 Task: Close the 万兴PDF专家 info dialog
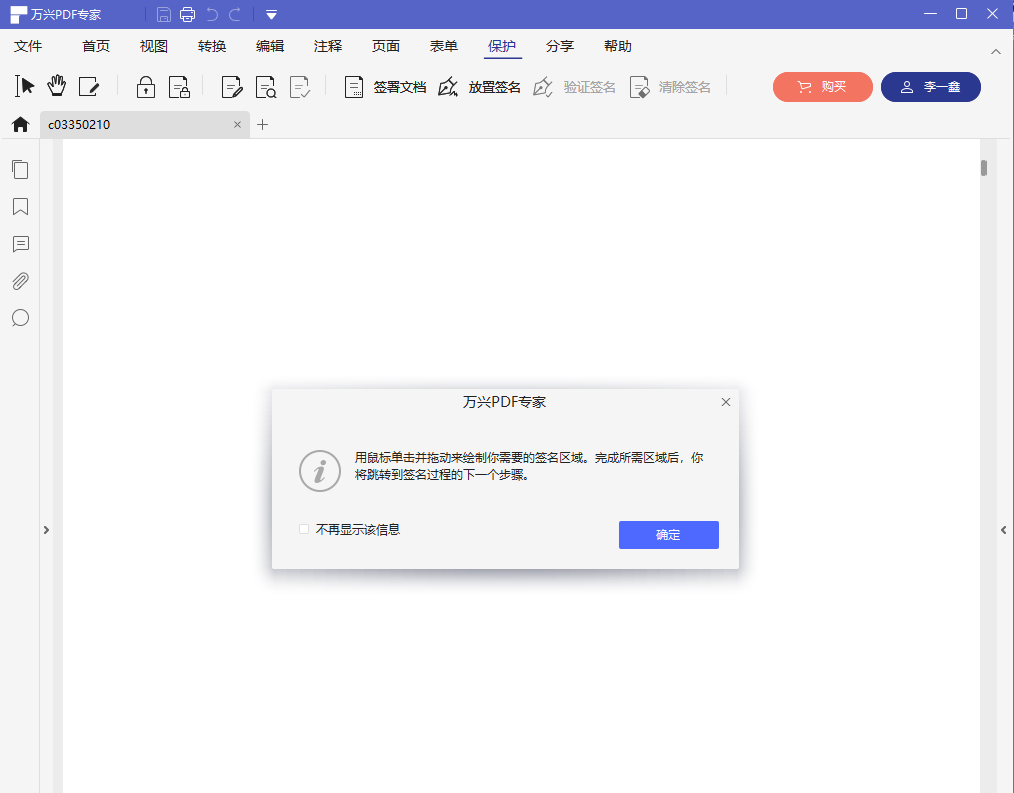(726, 402)
